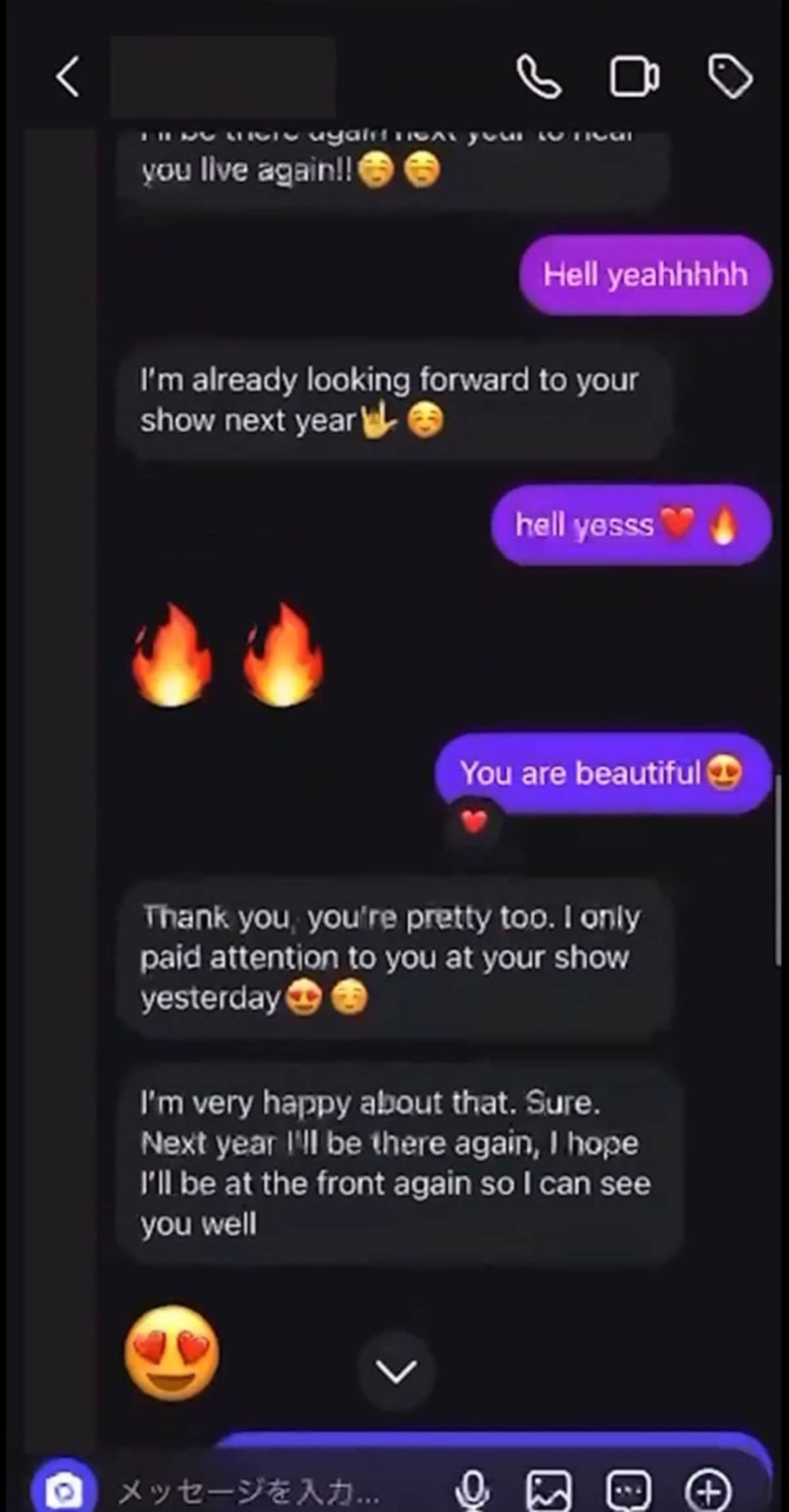Select message 'I'm already looking forward to your show'

pyautogui.click(x=393, y=400)
